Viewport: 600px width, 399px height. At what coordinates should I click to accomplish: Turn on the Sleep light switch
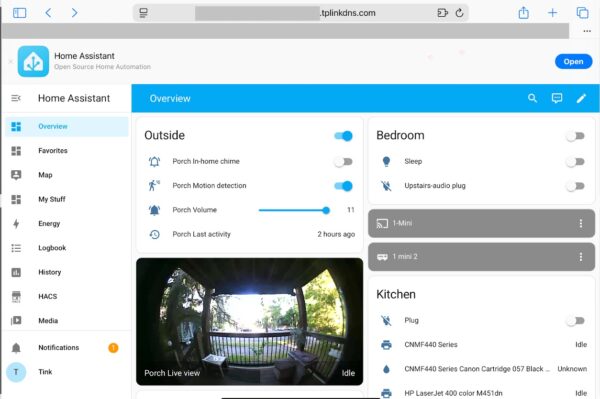click(x=576, y=161)
